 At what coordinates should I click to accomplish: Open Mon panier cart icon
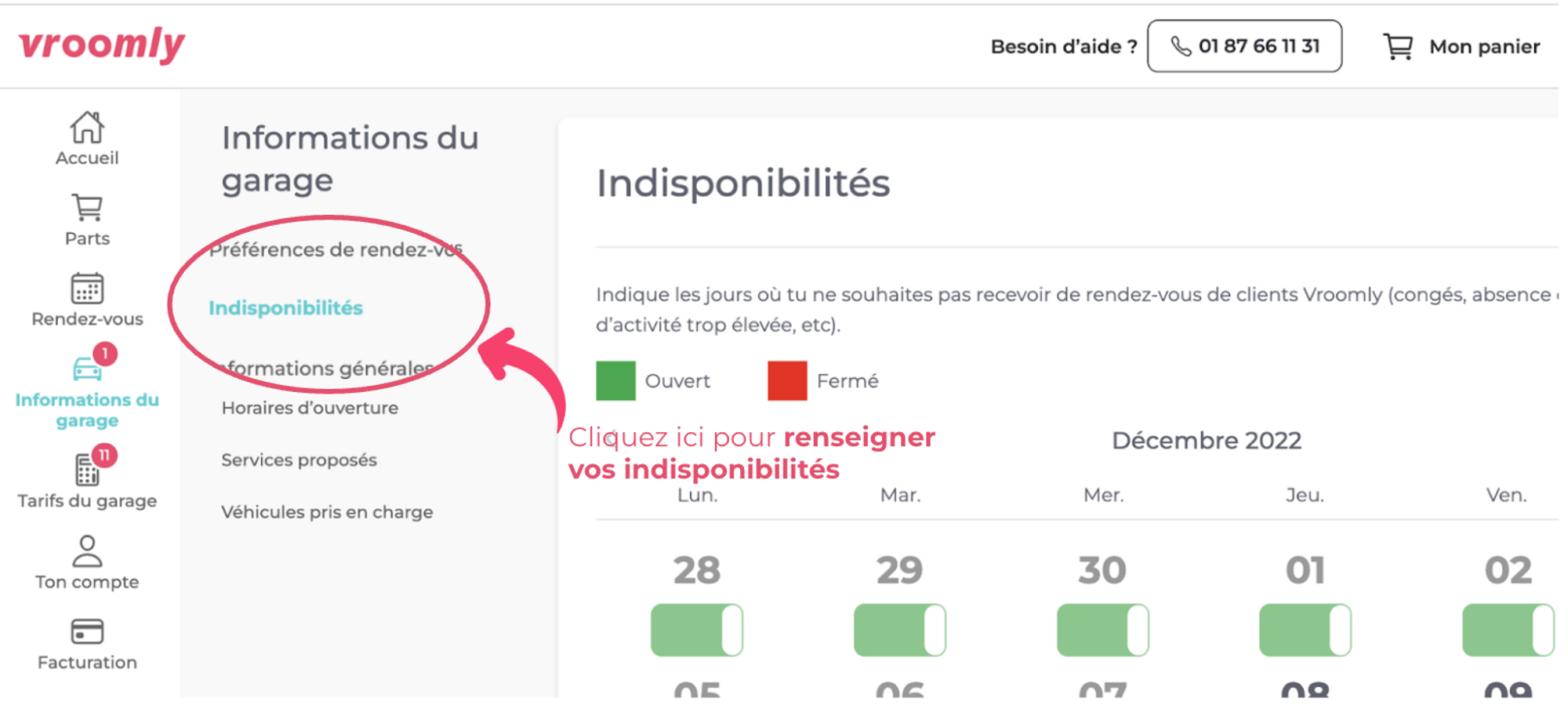pos(1398,46)
